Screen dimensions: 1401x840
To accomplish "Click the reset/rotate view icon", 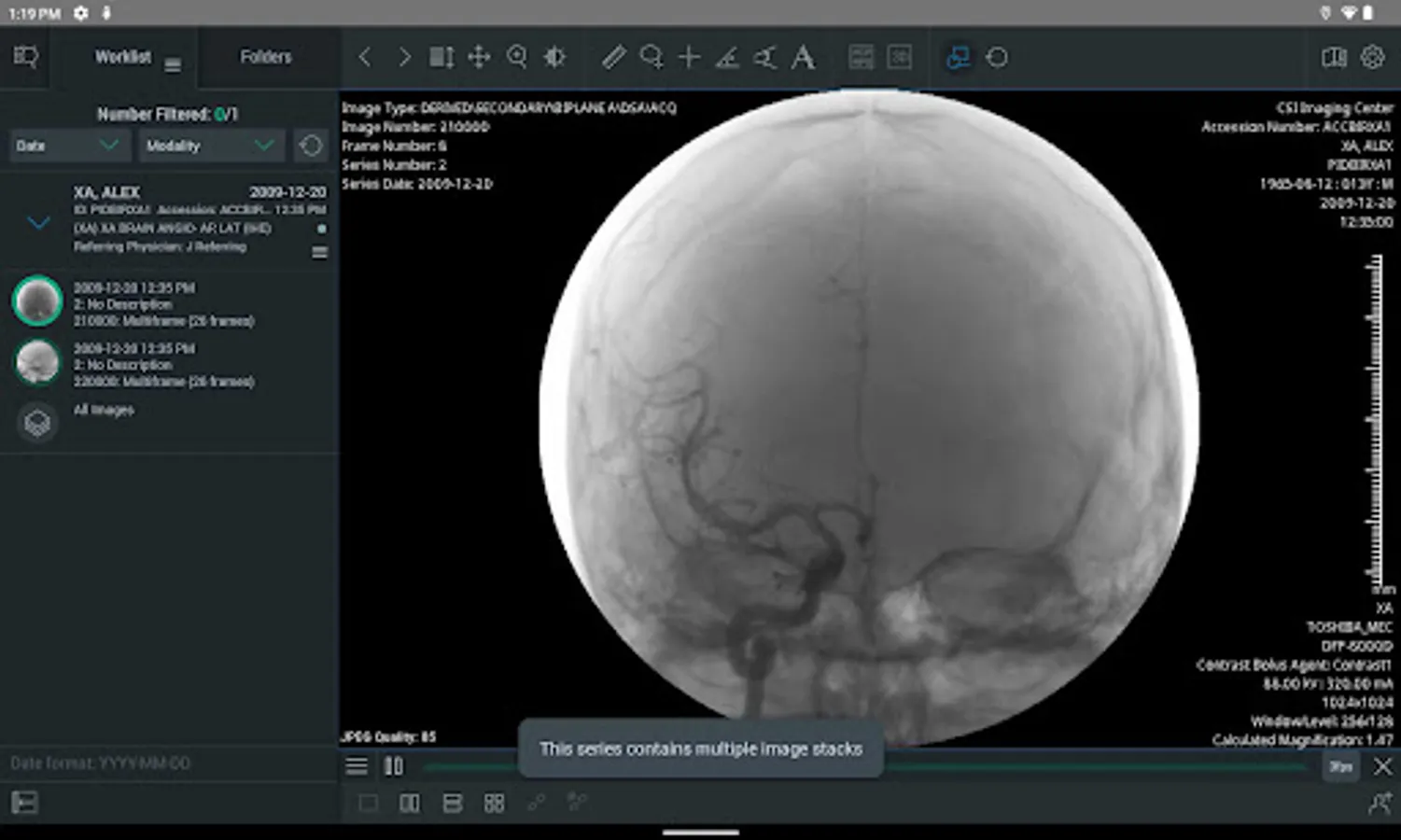I will coord(997,58).
